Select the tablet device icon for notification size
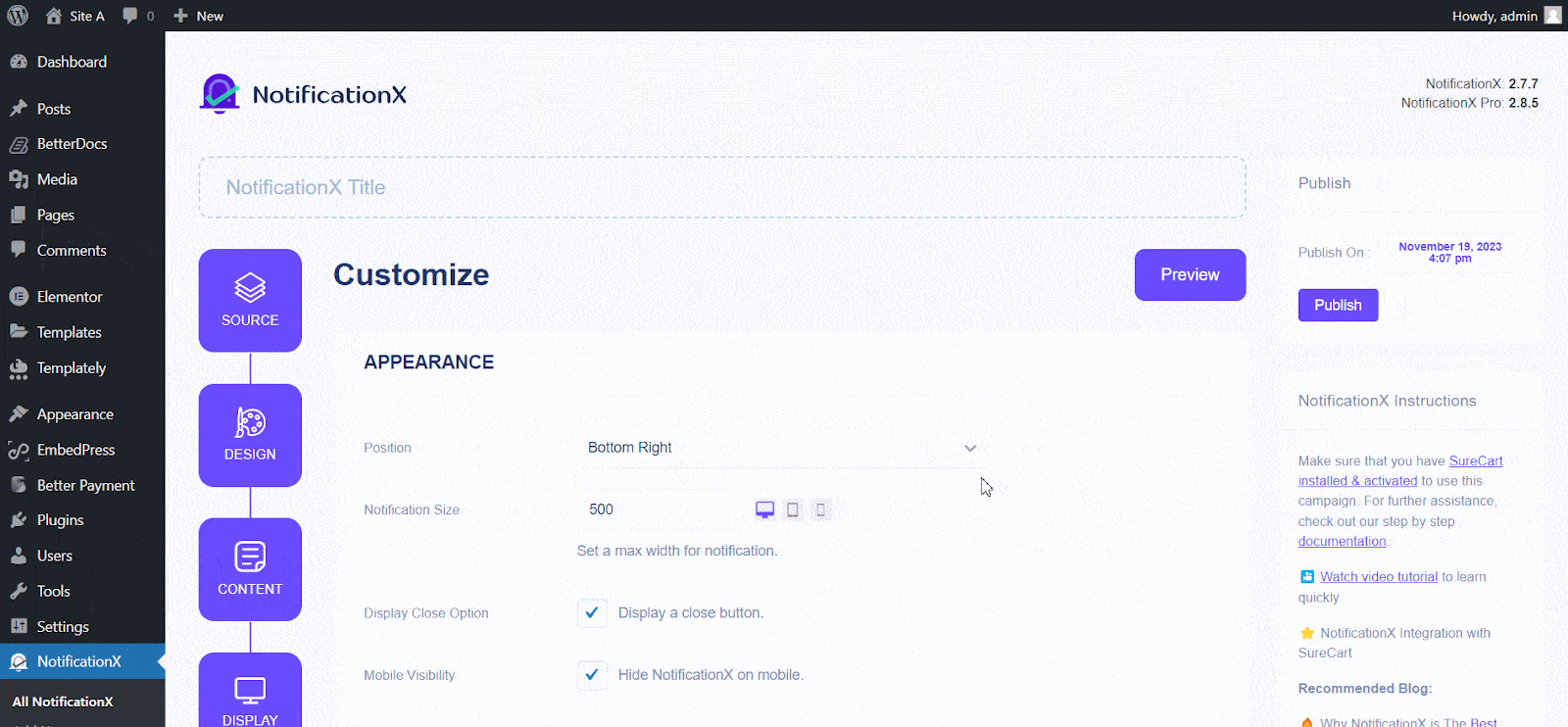1568x727 pixels. click(x=793, y=509)
